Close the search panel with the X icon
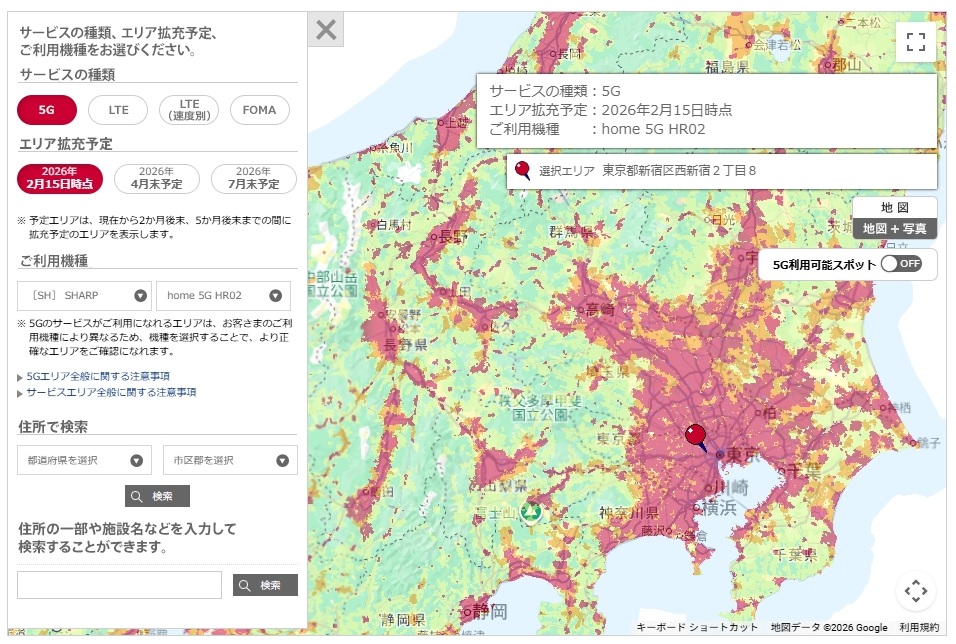 (324, 29)
